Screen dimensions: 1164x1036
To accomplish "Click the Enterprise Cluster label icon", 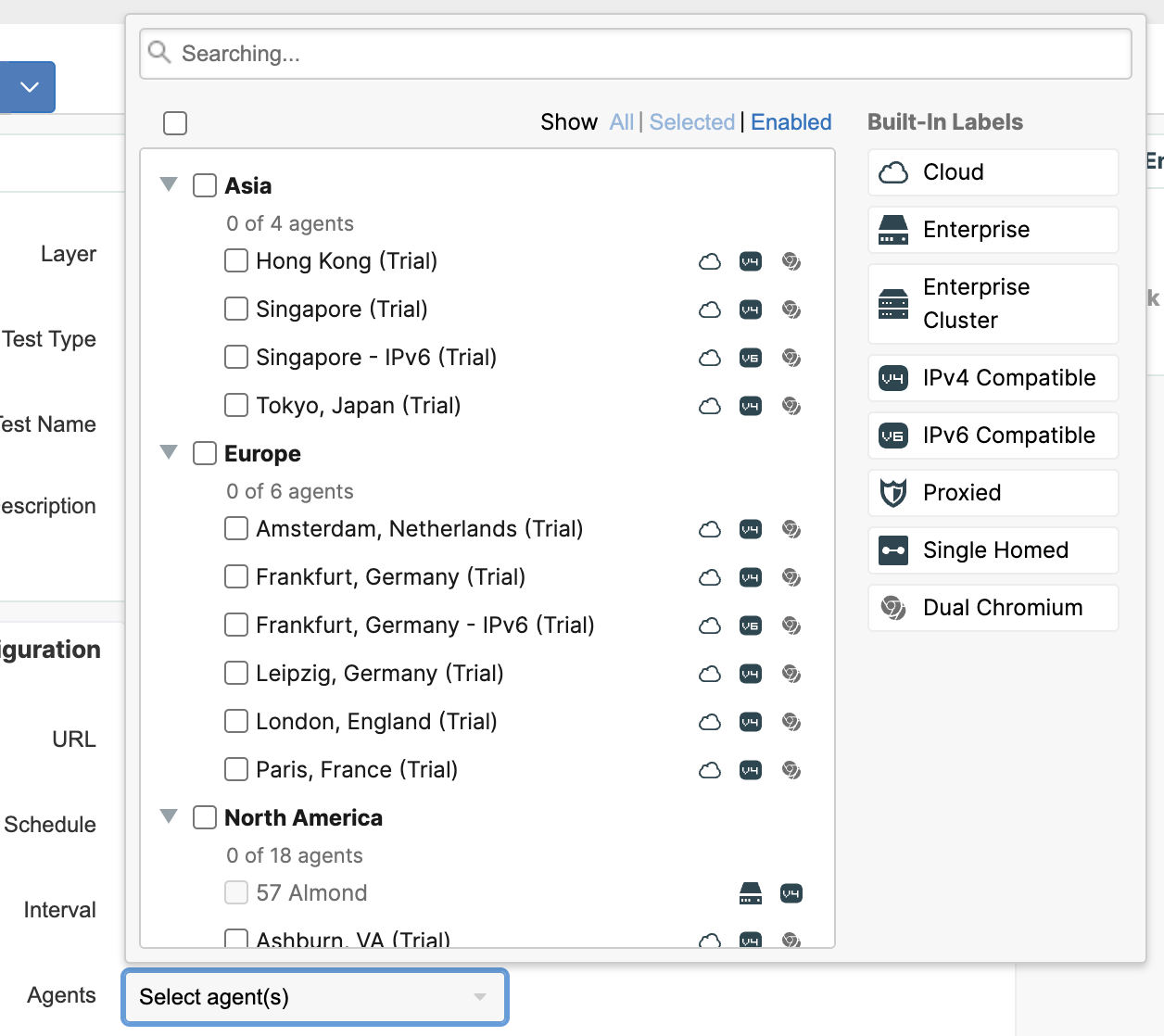I will click(x=893, y=304).
